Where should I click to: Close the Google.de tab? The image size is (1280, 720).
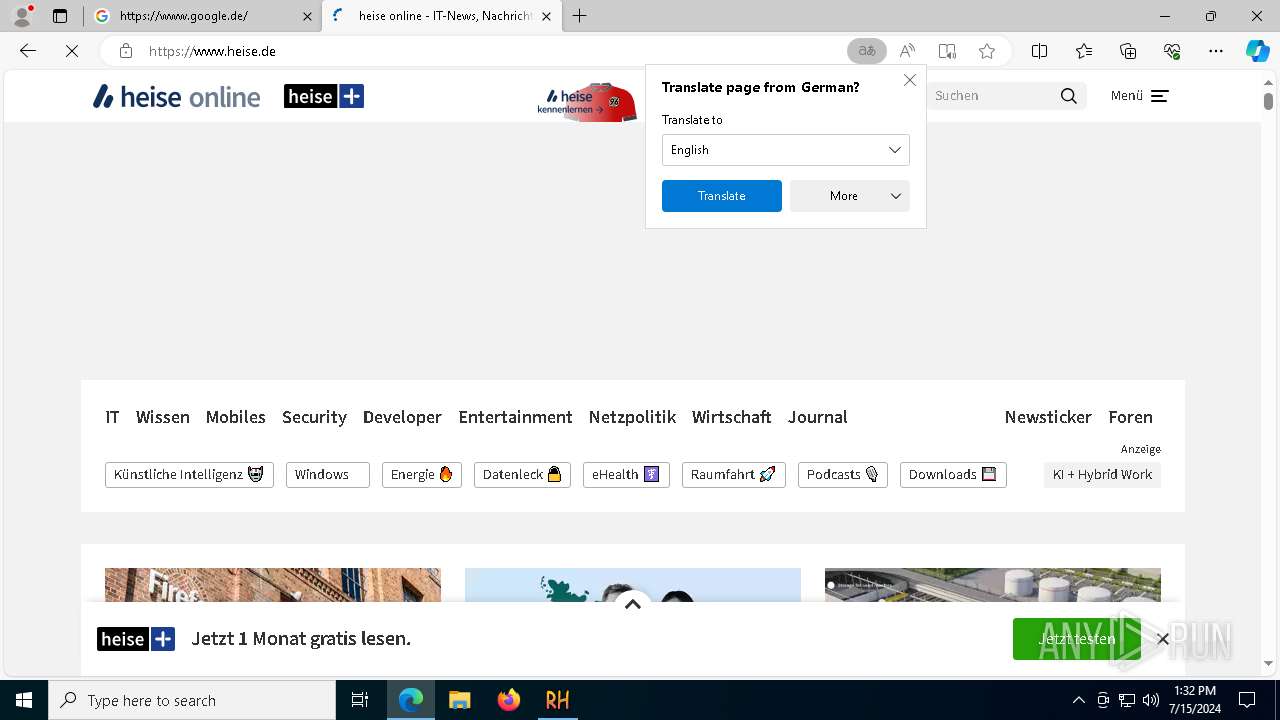click(307, 16)
